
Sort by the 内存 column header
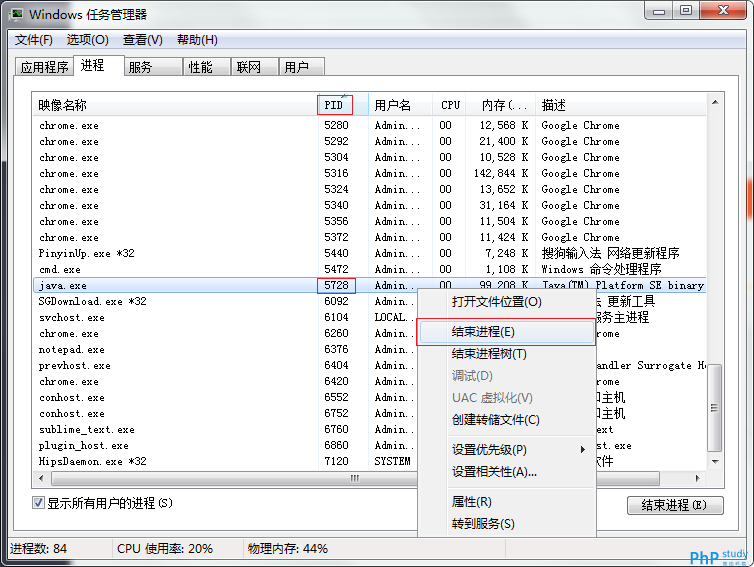tap(500, 105)
